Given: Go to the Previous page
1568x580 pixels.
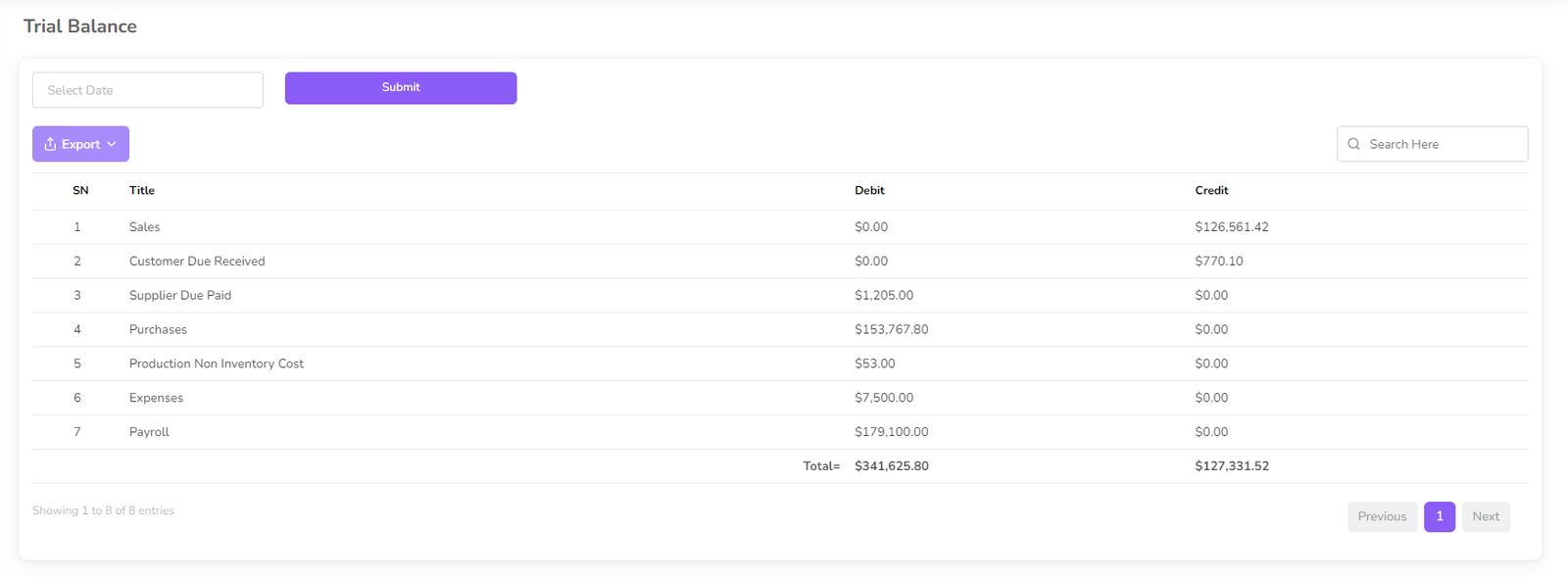Looking at the screenshot, I should 1381,516.
